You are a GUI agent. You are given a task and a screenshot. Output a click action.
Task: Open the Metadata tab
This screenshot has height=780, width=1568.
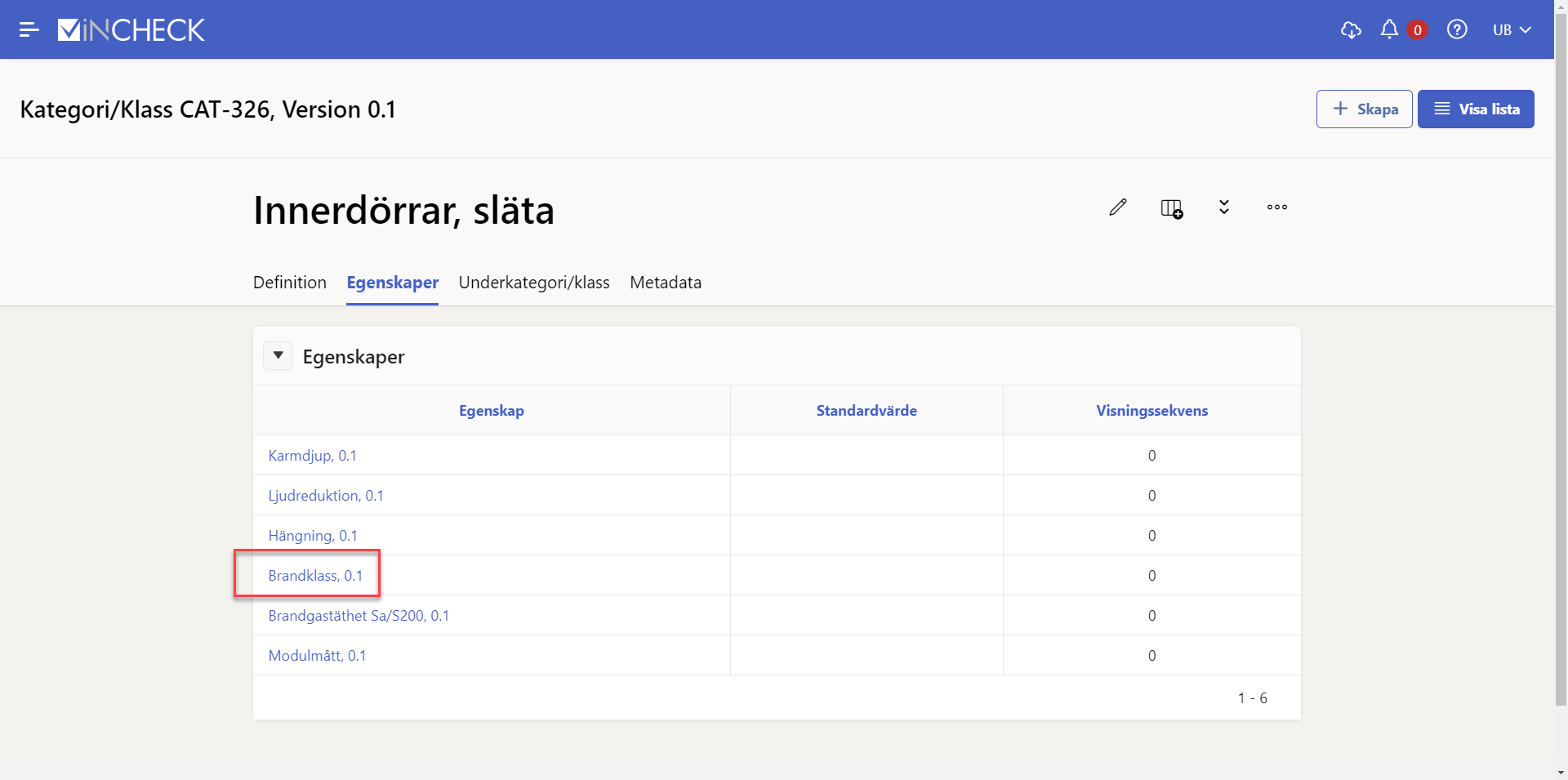click(666, 283)
